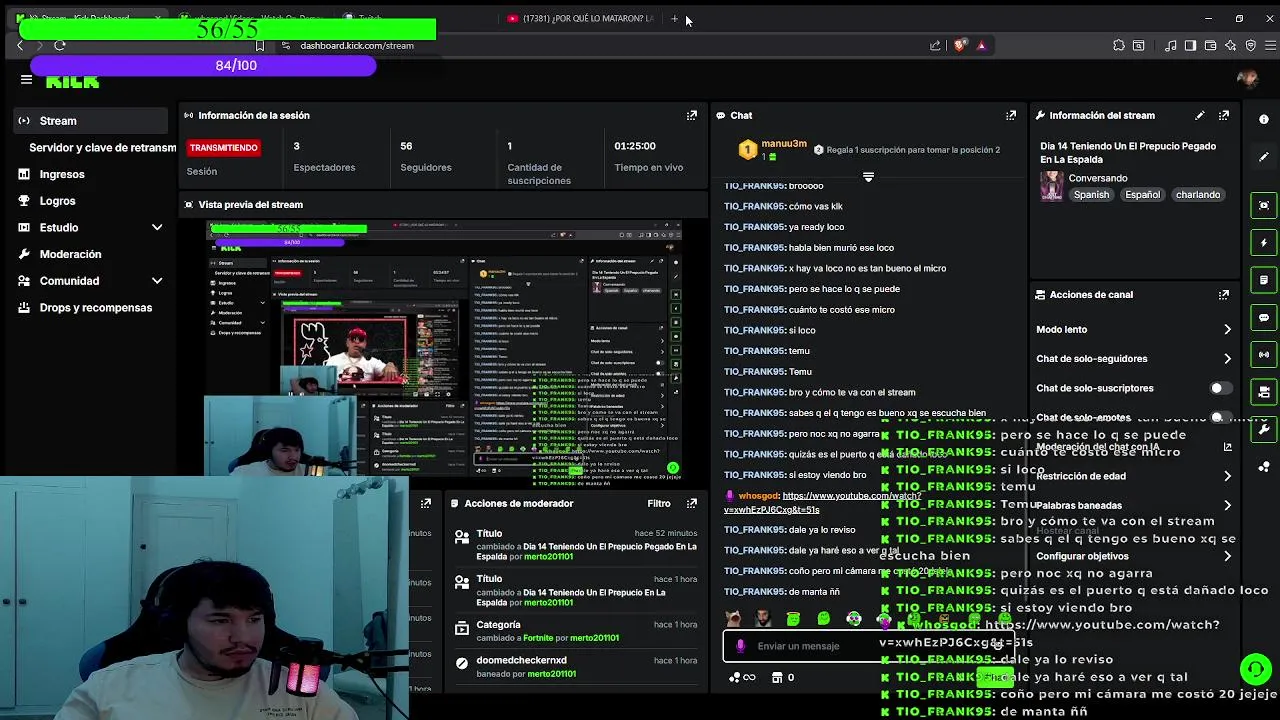Click the chat scroll-down caret
The image size is (1280, 720).
[x=868, y=177]
